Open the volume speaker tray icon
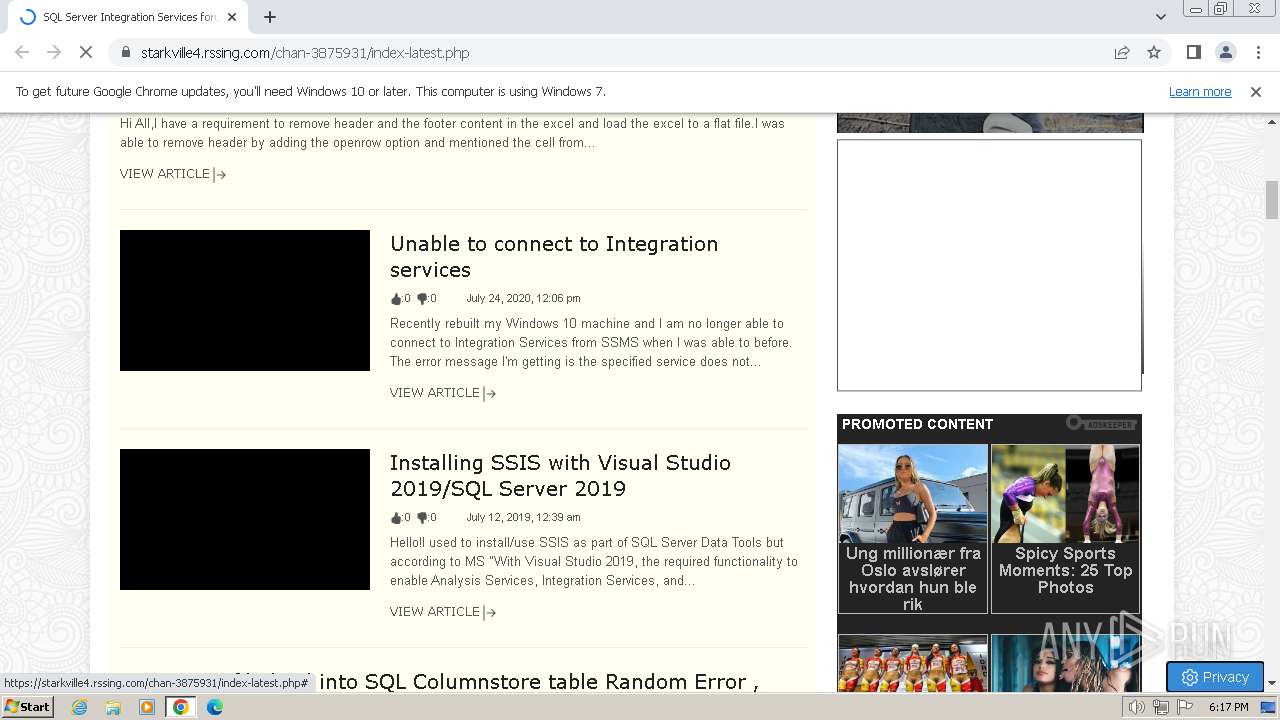The image size is (1280, 720). 1137,707
